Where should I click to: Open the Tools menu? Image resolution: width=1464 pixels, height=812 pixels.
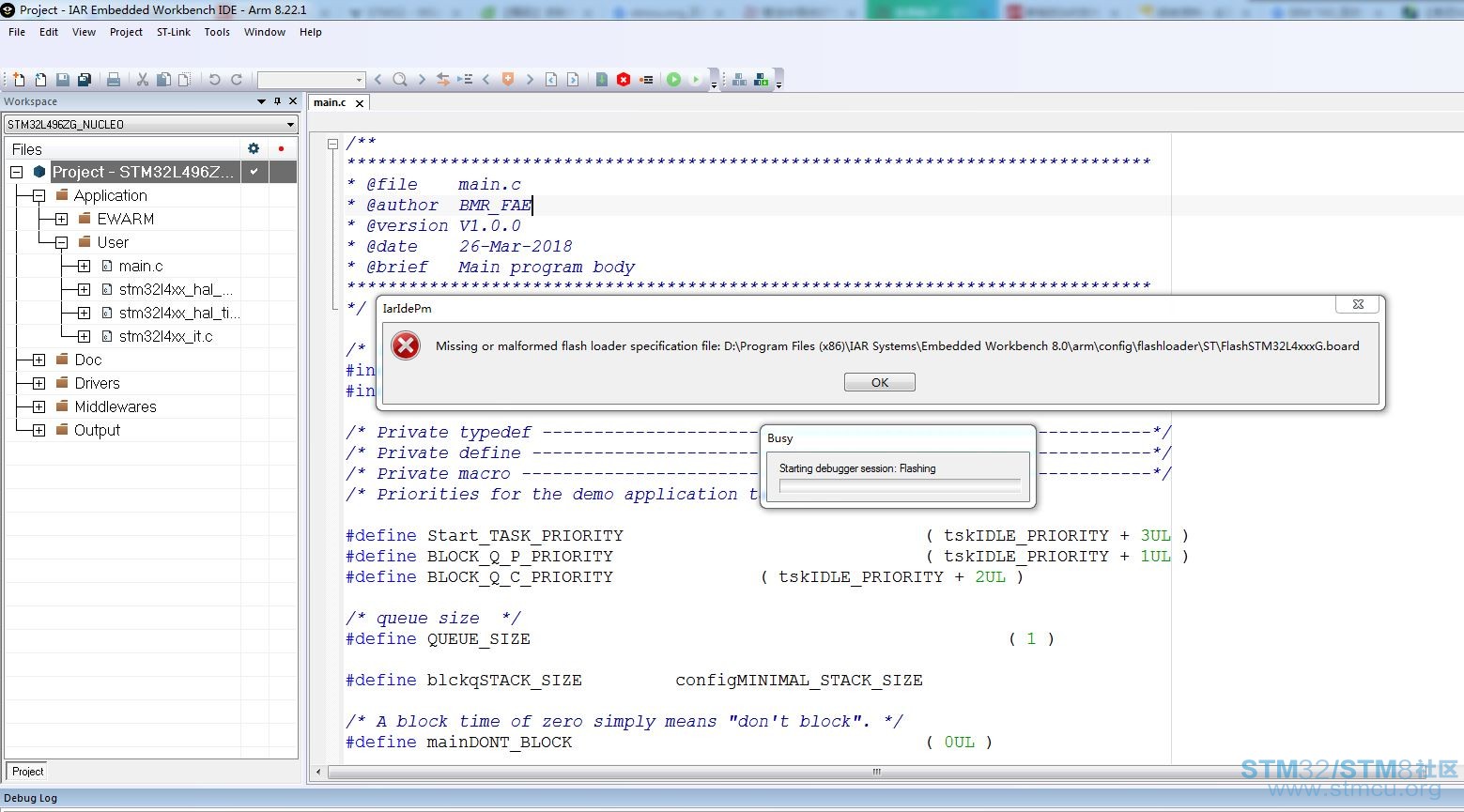point(217,32)
